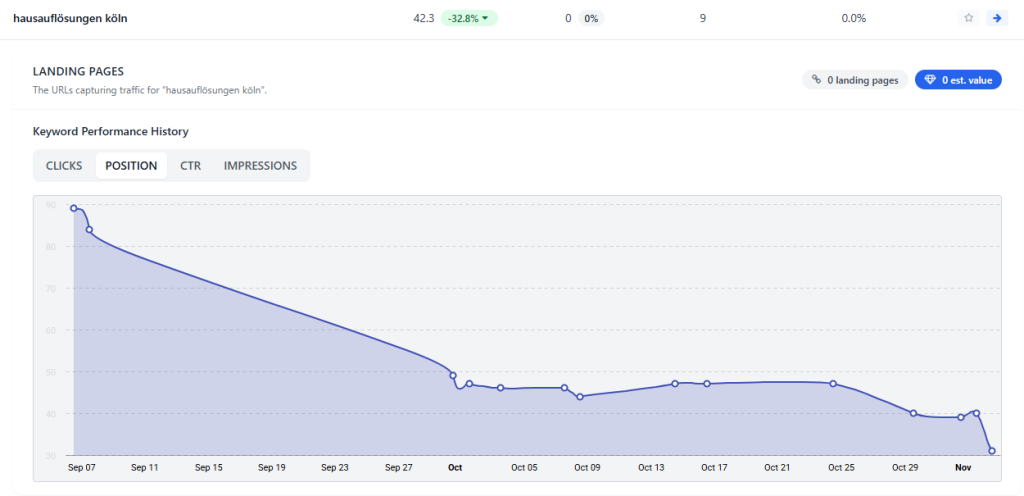
Task: Select the first chart data point at Sep 07
Action: point(74,208)
